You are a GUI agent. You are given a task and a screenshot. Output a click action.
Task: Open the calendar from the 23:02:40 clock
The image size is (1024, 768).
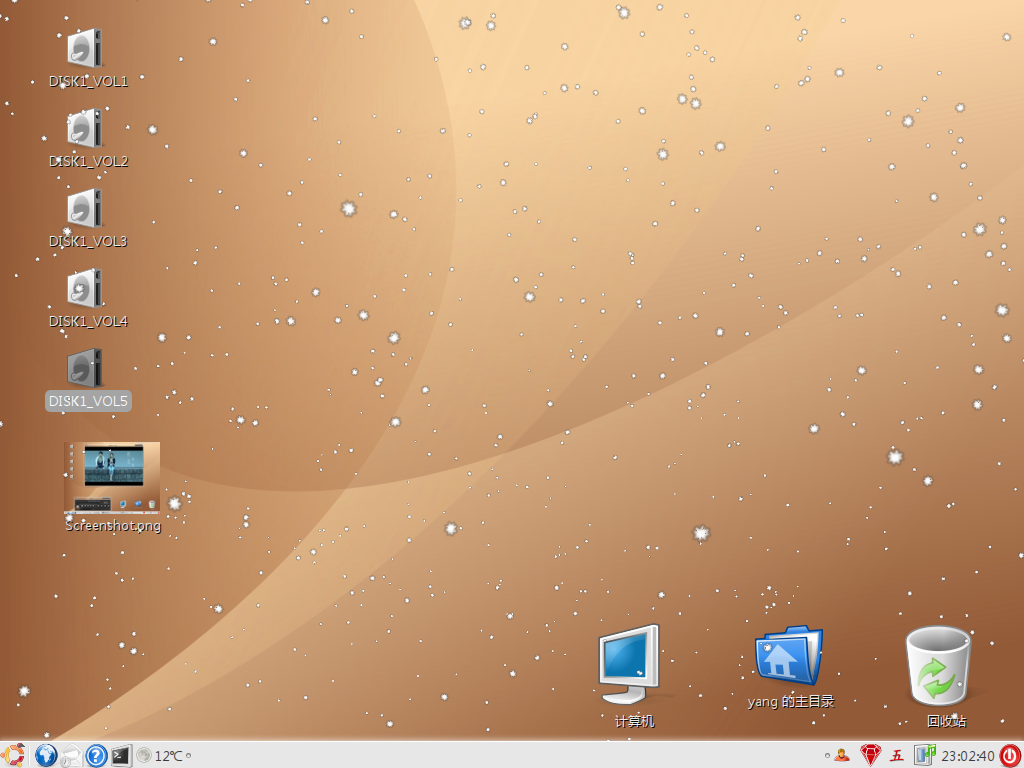(968, 756)
